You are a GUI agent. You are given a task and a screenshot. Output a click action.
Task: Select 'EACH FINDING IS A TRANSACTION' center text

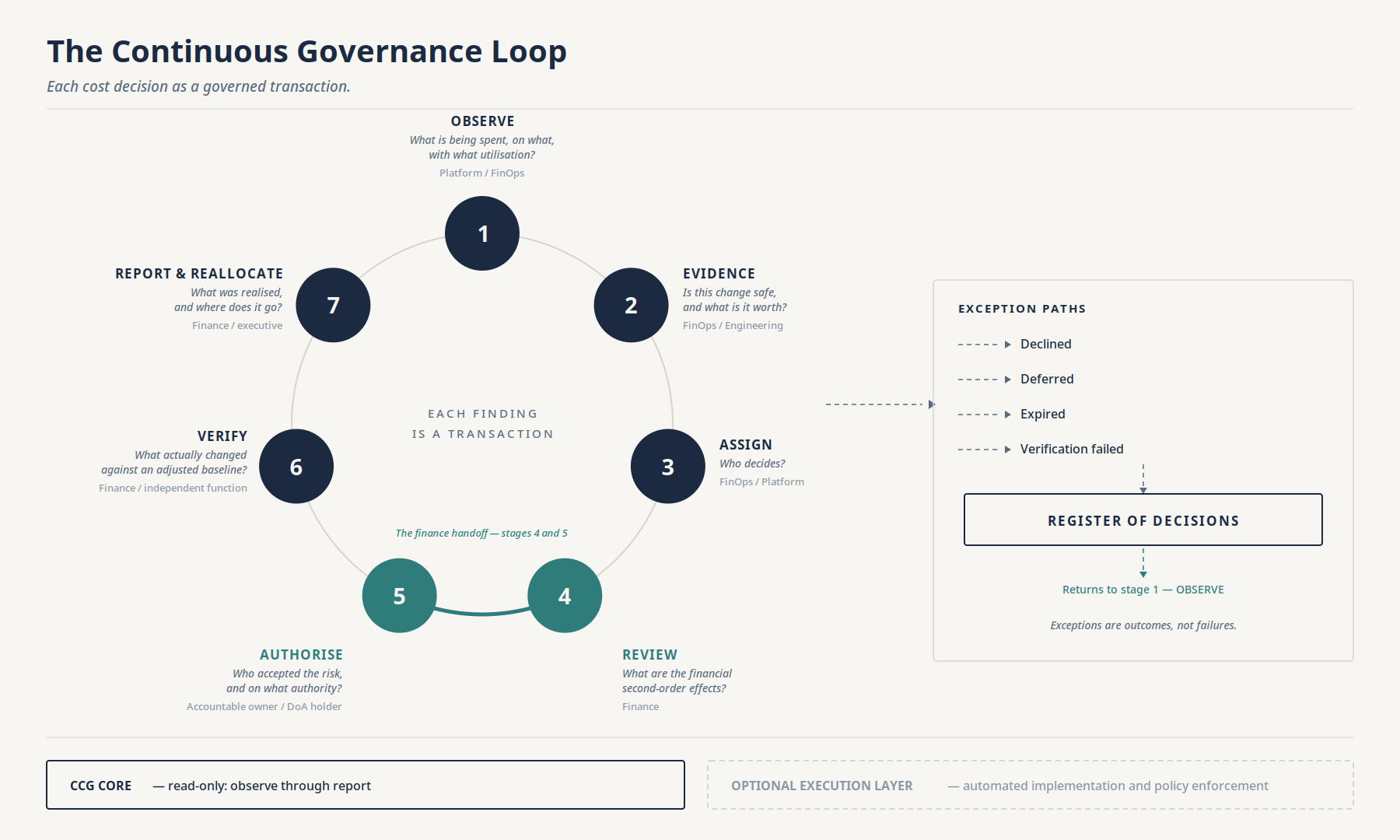(x=482, y=424)
